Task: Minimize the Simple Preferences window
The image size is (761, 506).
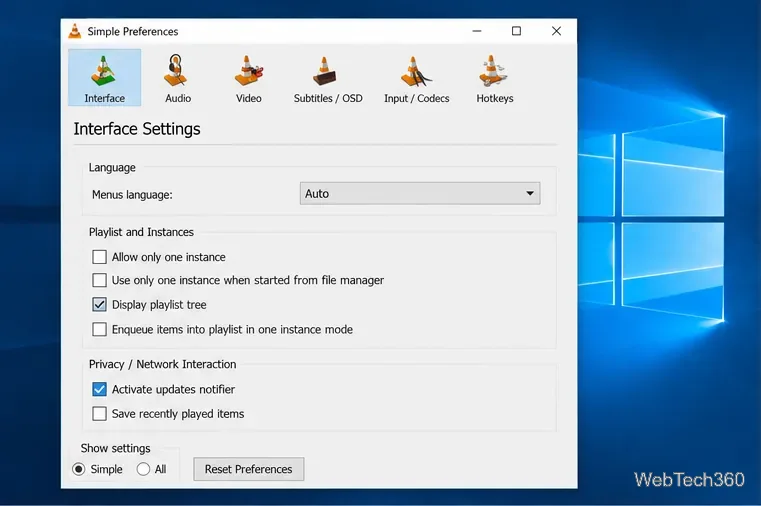Action: click(477, 31)
